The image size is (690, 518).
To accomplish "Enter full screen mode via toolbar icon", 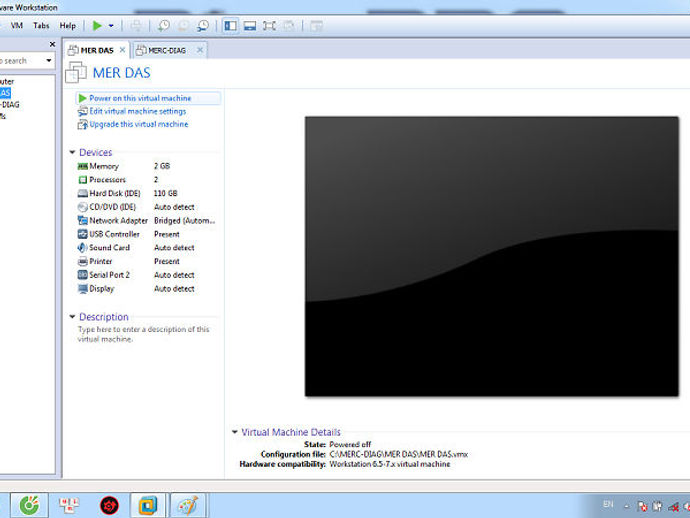I will click(x=269, y=26).
